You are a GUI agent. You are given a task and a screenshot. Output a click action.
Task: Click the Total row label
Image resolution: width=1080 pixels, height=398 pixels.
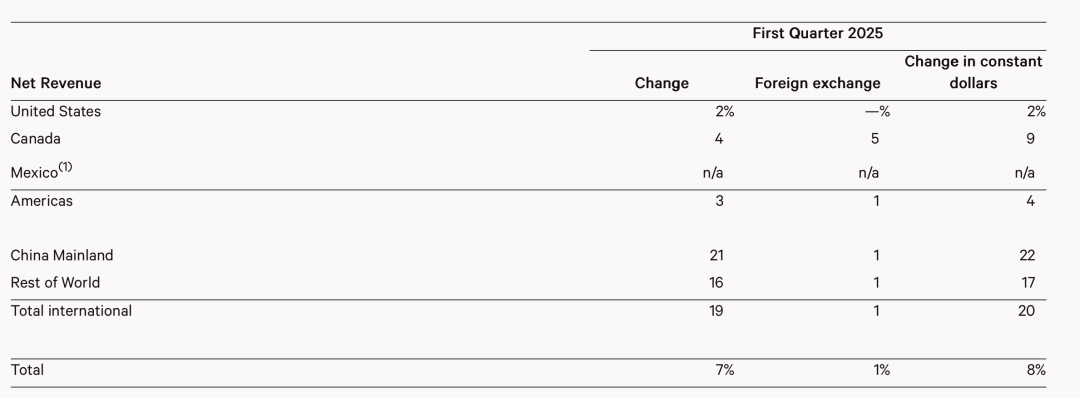tap(27, 370)
